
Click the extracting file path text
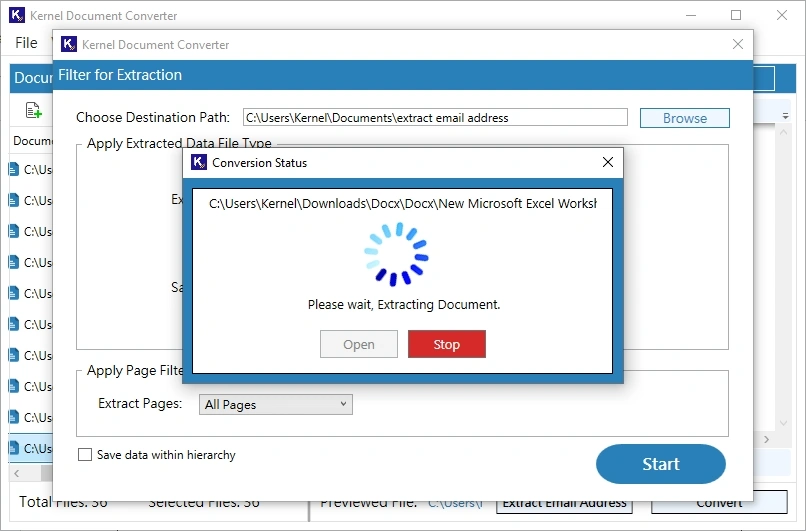click(x=402, y=204)
